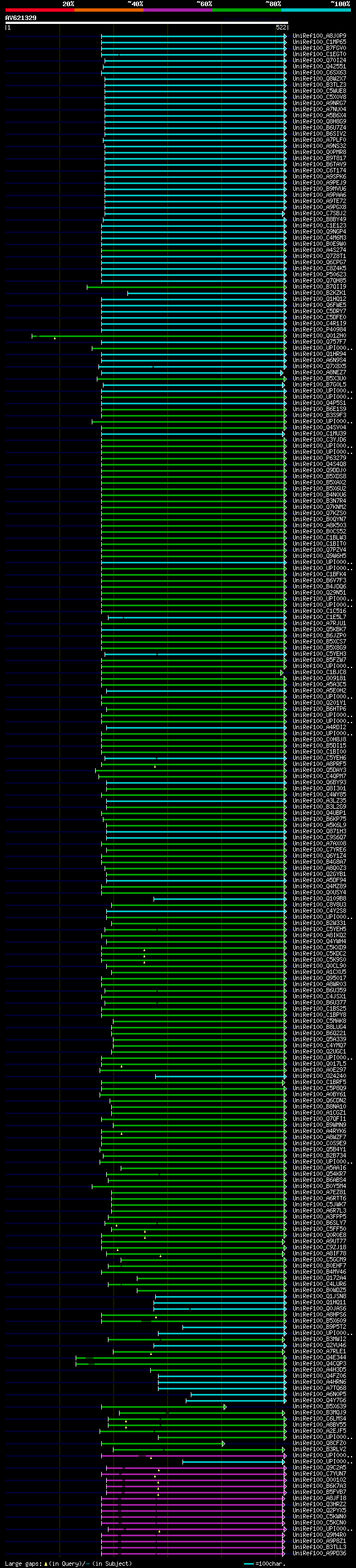Select hit UniRef100_B4N0U6
This screenshot has width=356, height=1568.
point(319,495)
